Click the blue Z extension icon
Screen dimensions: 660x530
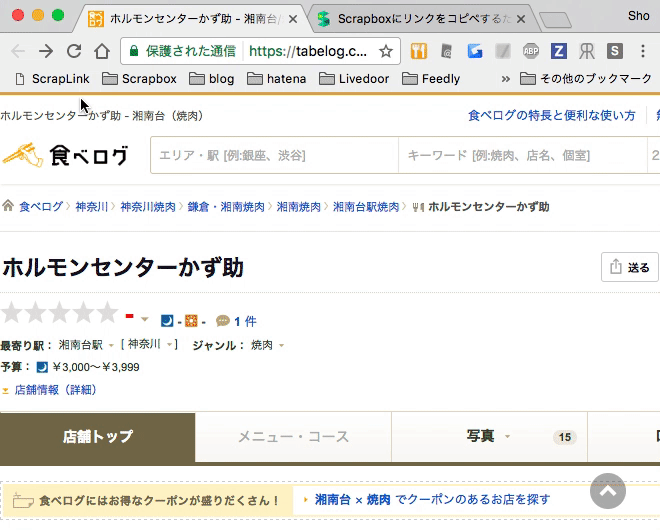(559, 51)
